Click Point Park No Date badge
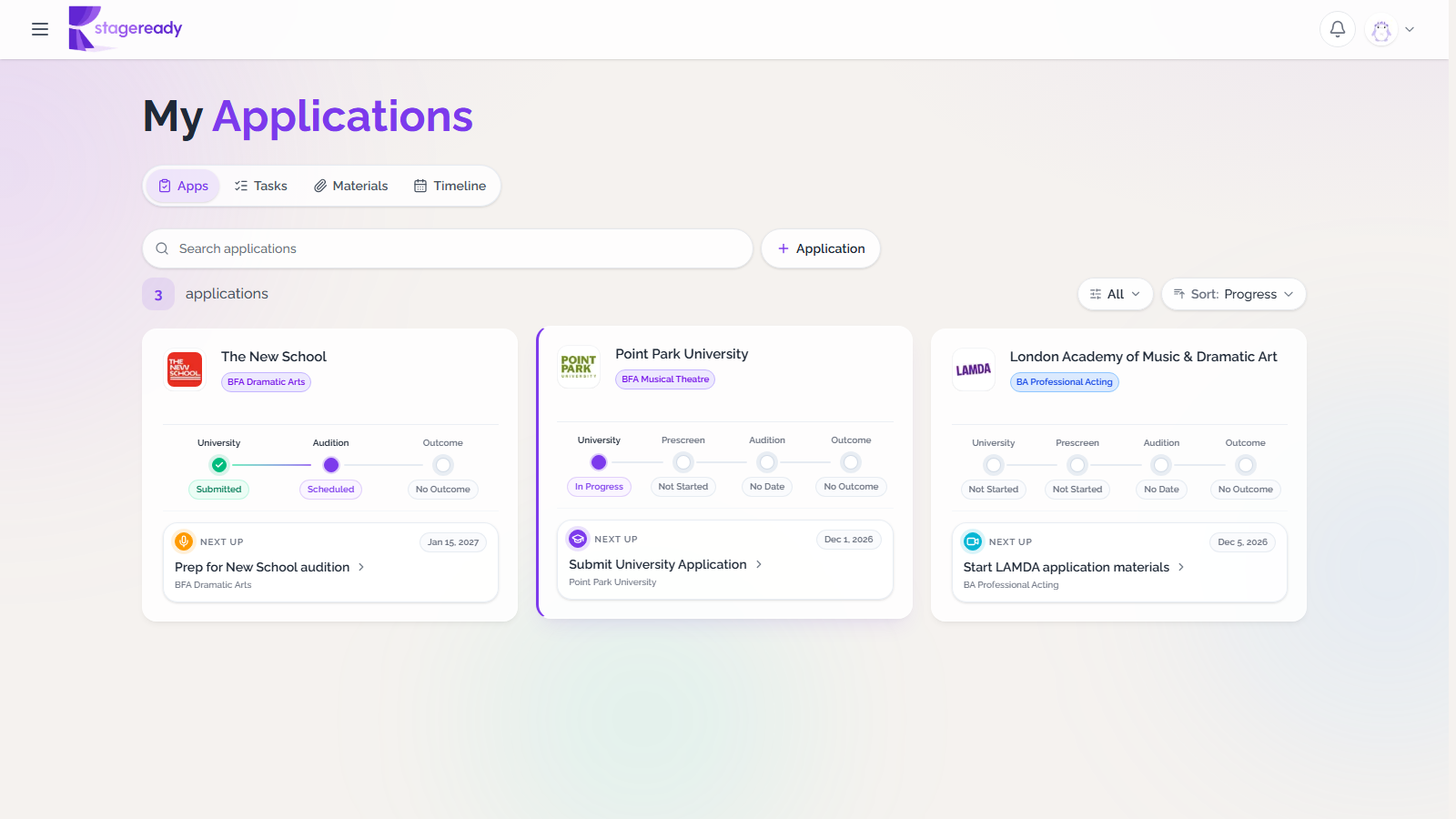The image size is (1456, 819). pos(767,487)
